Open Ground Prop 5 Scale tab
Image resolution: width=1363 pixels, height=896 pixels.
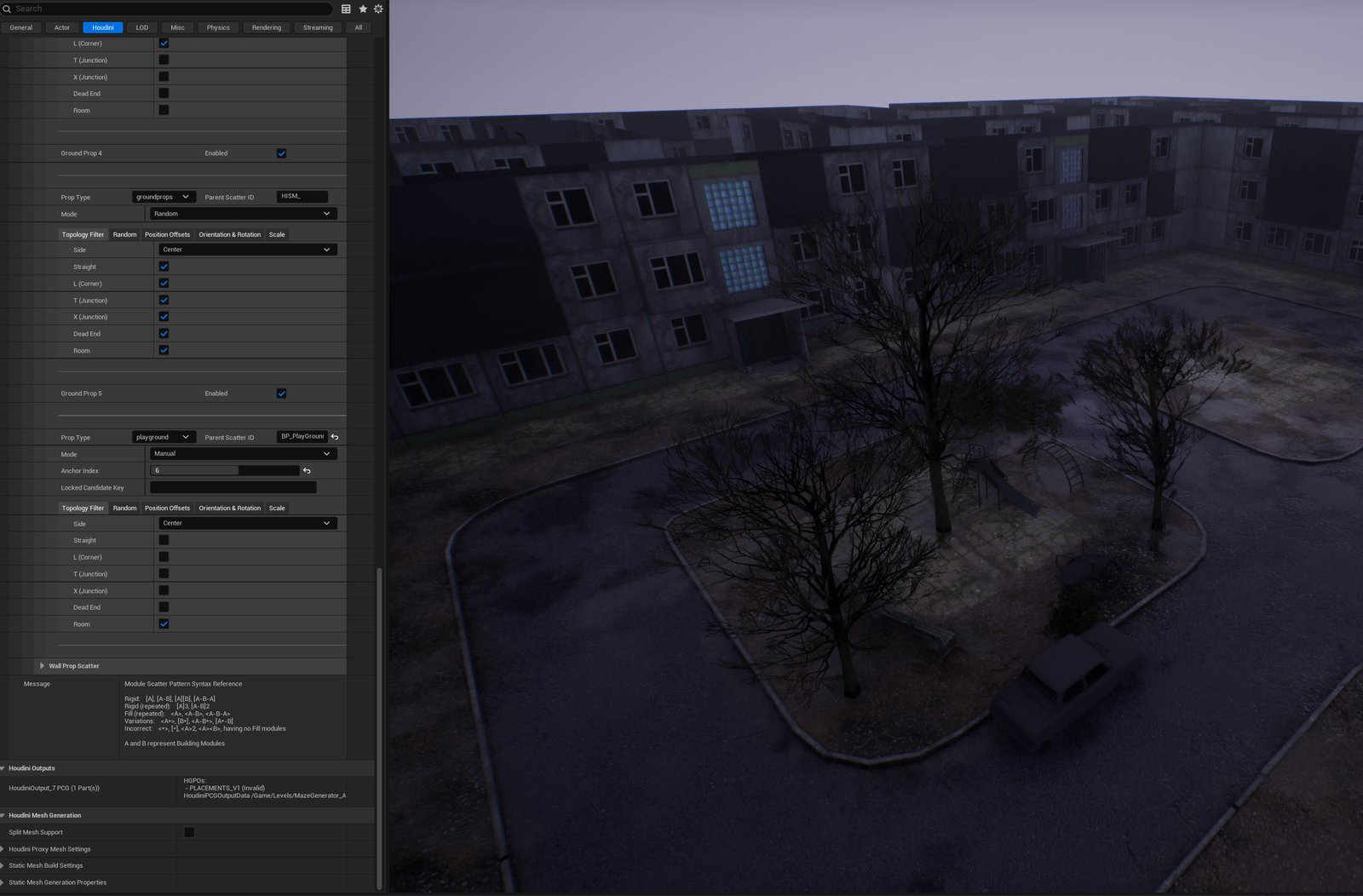tap(277, 508)
